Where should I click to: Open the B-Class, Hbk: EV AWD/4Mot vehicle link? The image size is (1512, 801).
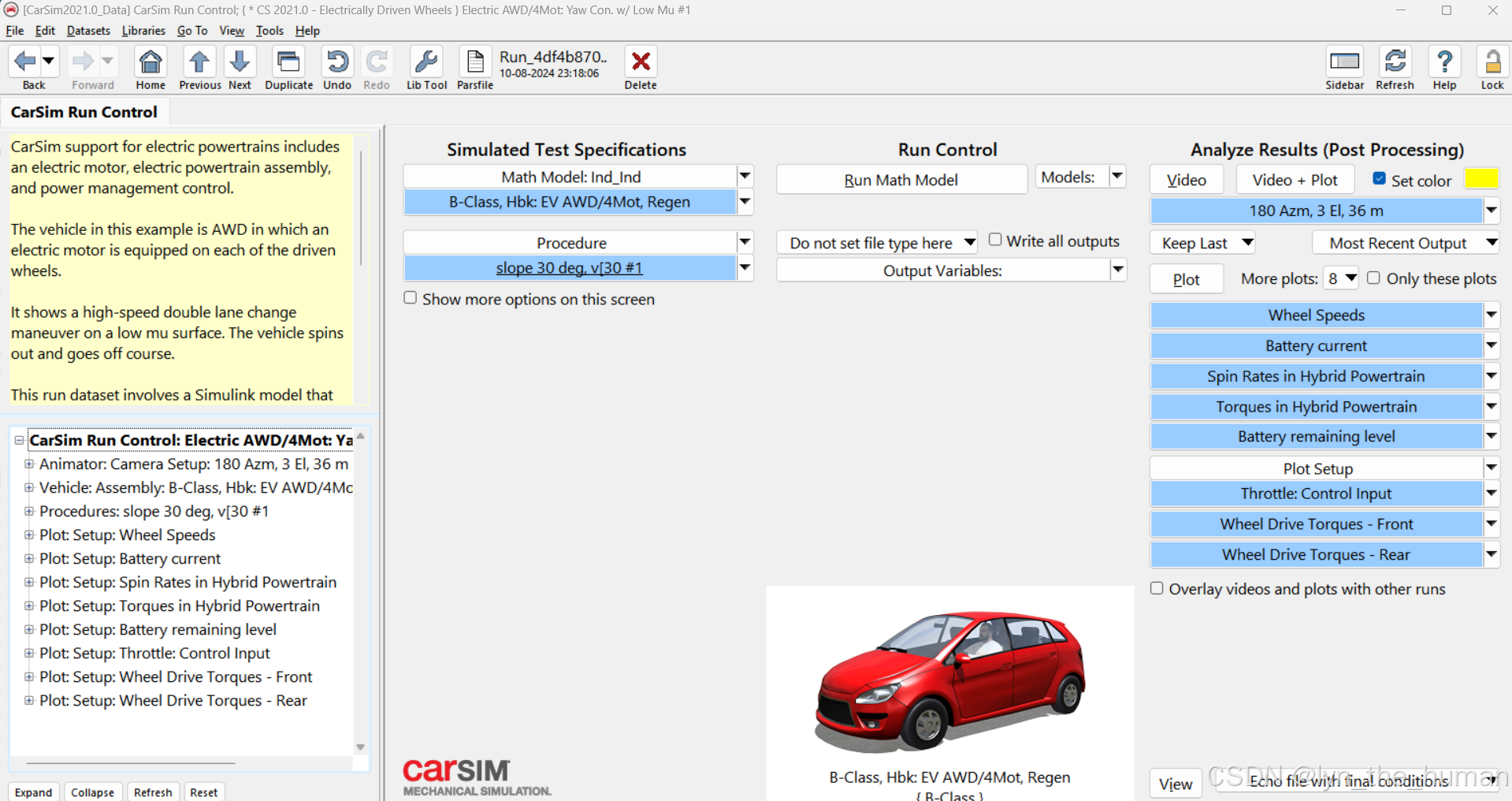(570, 202)
